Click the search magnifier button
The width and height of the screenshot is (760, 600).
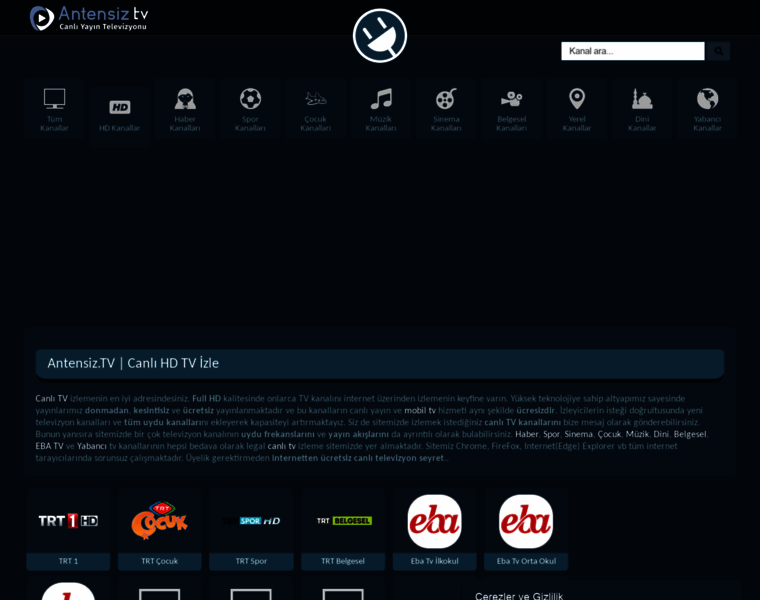point(718,51)
